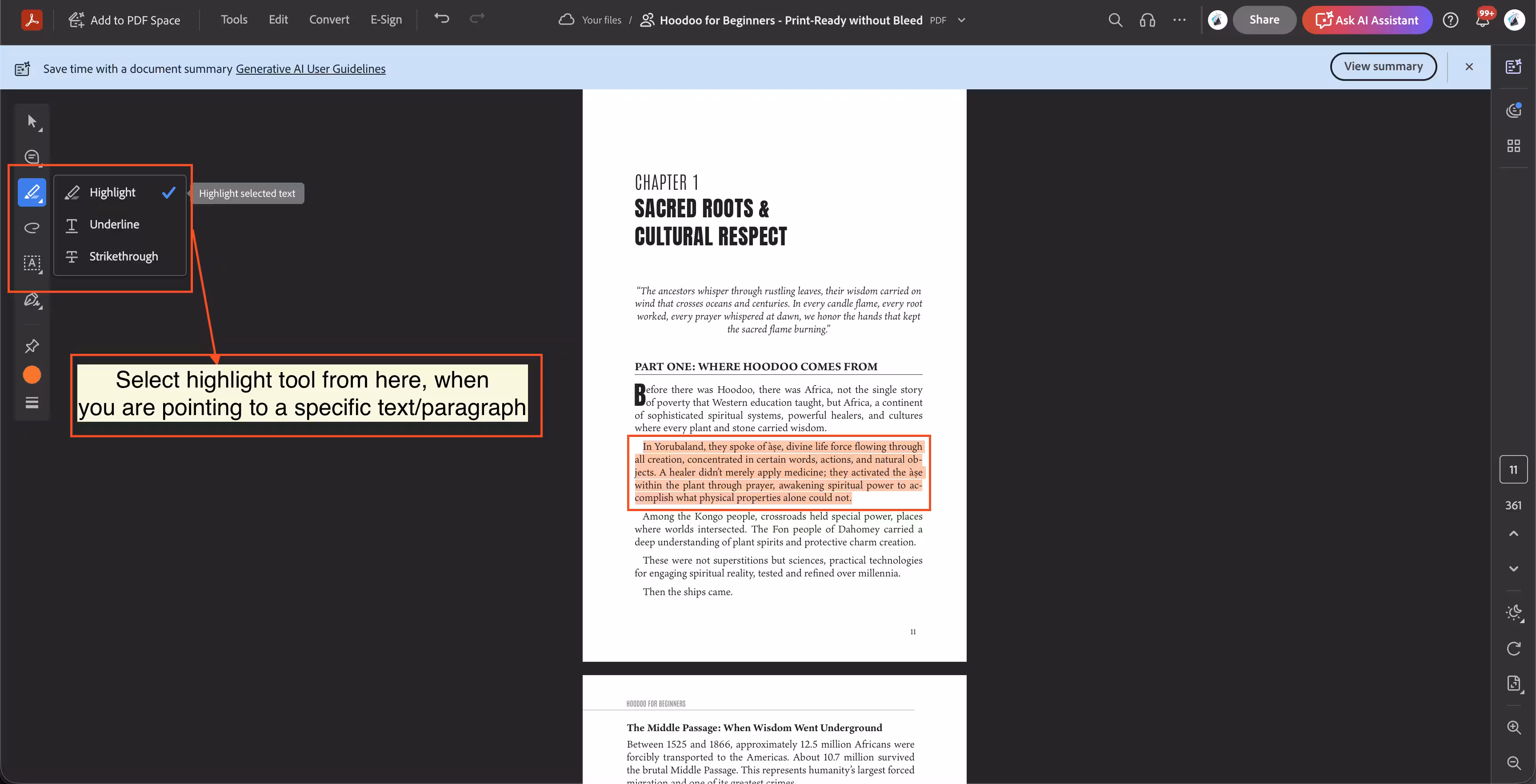Viewport: 1536px width, 784px height.
Task: Open page thumbnails grid view
Action: pos(1514,145)
